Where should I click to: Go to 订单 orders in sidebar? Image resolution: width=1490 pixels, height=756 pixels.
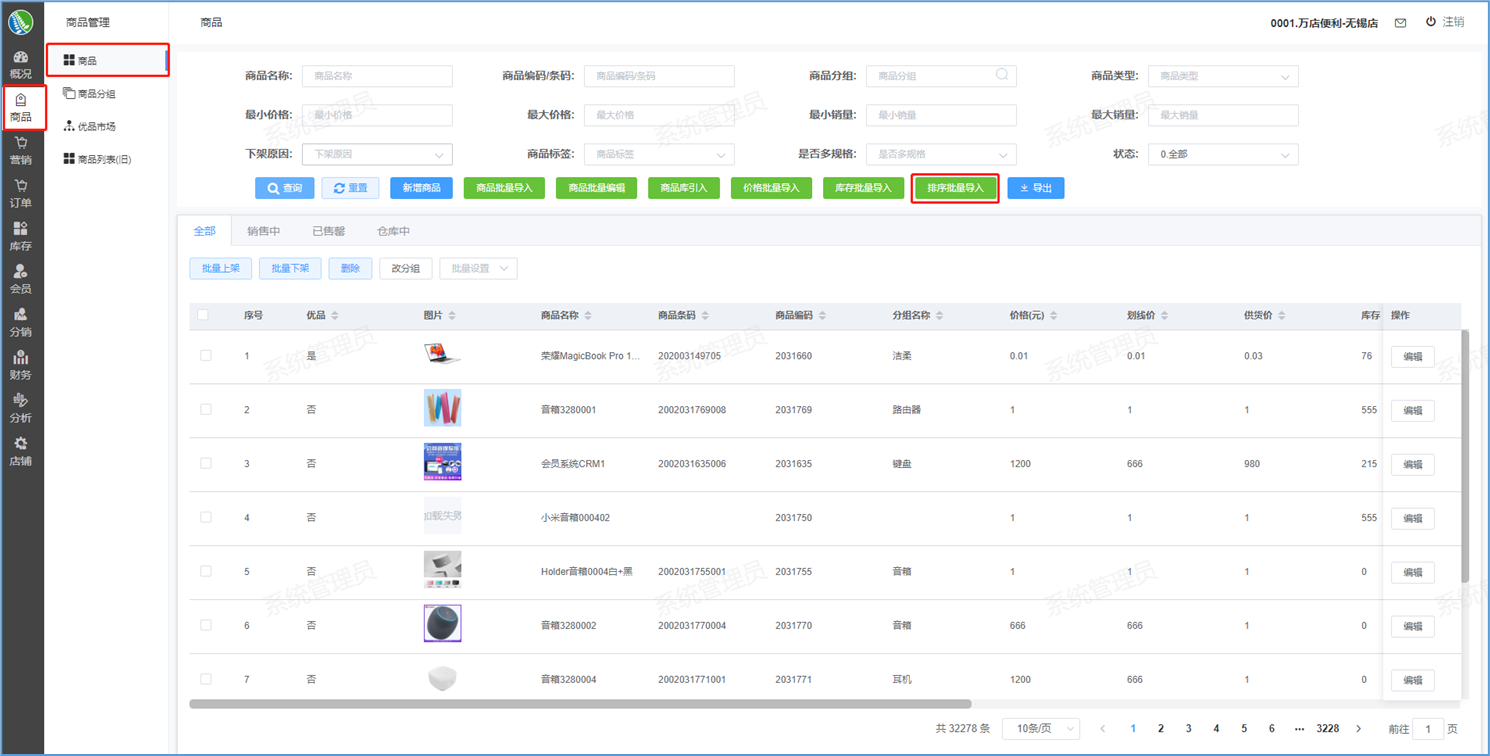20,193
